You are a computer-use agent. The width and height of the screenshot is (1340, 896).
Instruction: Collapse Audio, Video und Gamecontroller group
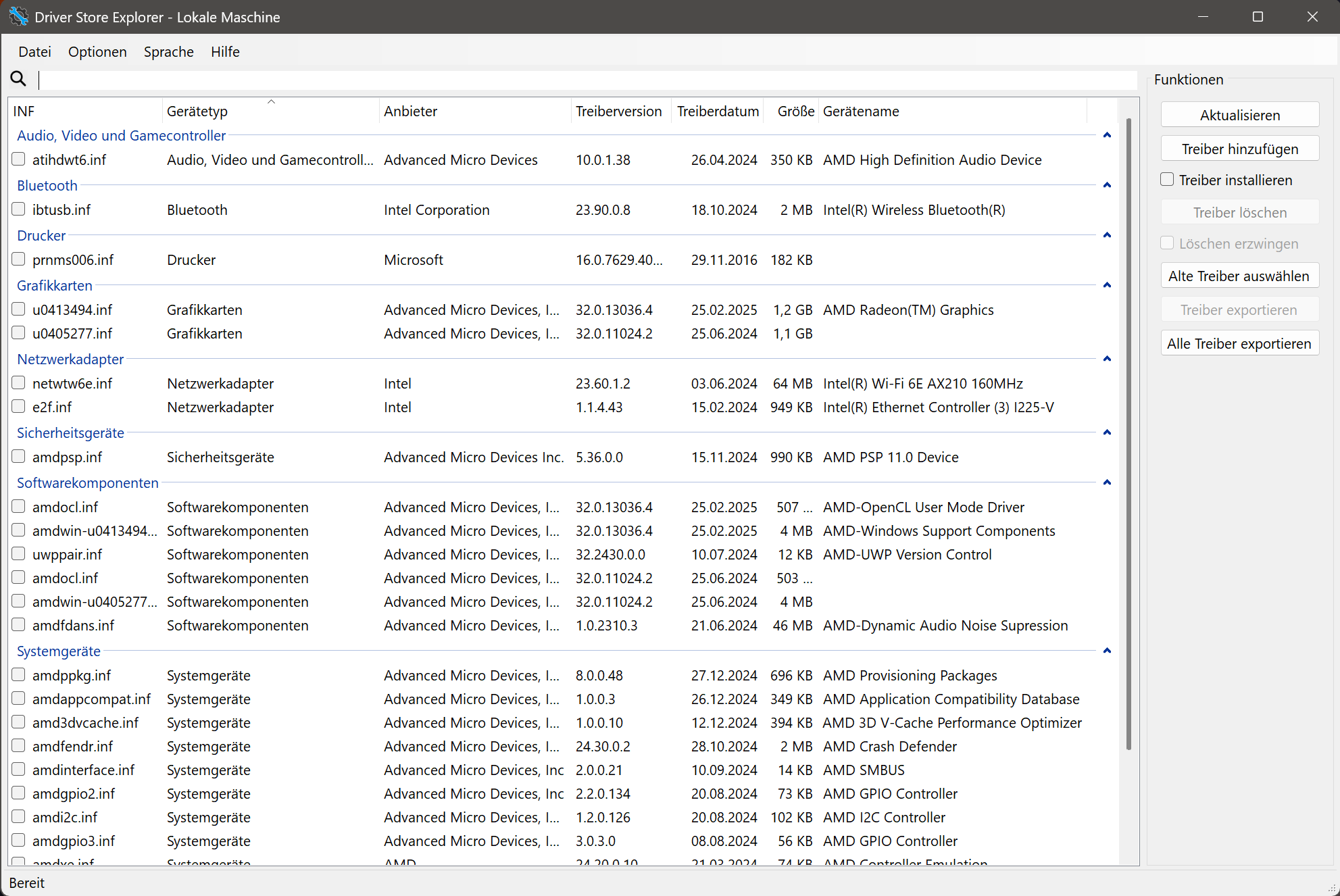point(1107,135)
